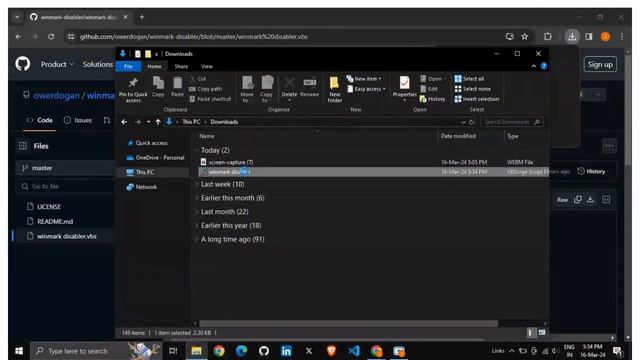
Task: Open LinkedIn from the taskbar
Action: 287,351
